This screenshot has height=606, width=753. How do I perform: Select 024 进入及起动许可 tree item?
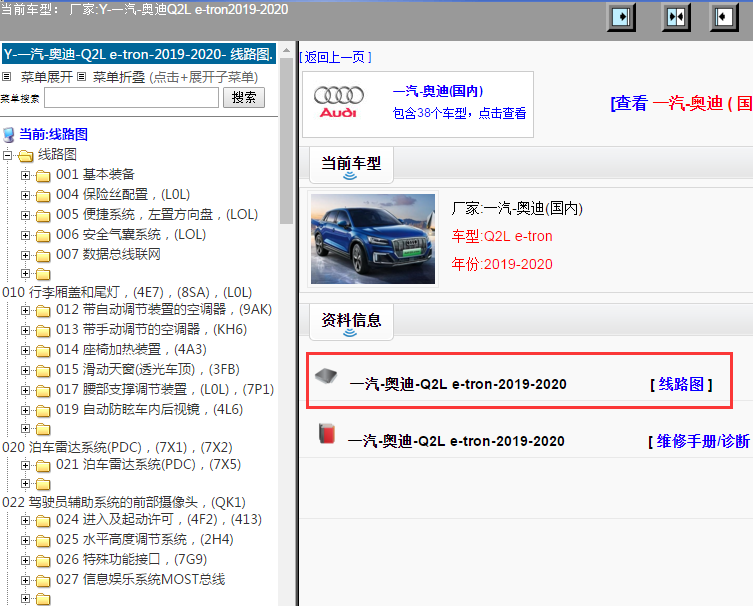(x=159, y=520)
